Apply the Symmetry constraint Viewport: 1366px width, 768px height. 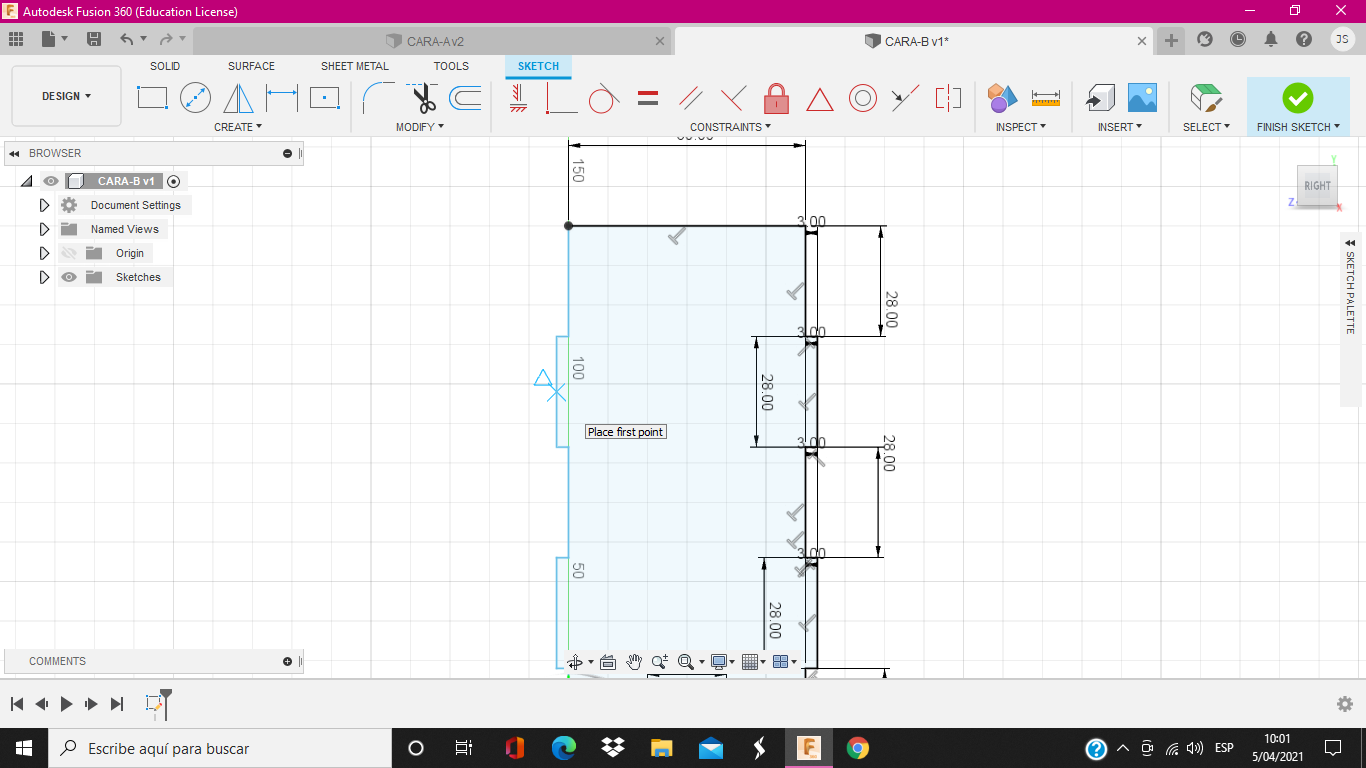click(948, 98)
